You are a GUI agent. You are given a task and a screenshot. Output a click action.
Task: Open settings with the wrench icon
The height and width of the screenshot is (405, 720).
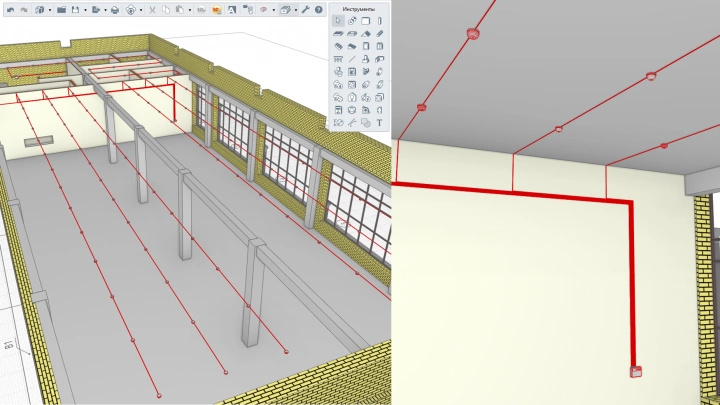(305, 9)
